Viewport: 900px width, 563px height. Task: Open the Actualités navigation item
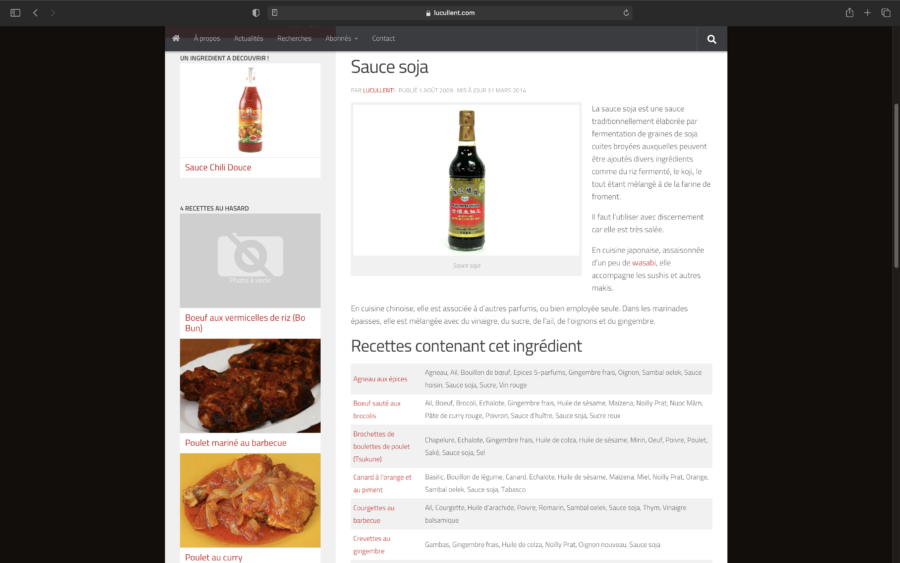(x=248, y=39)
